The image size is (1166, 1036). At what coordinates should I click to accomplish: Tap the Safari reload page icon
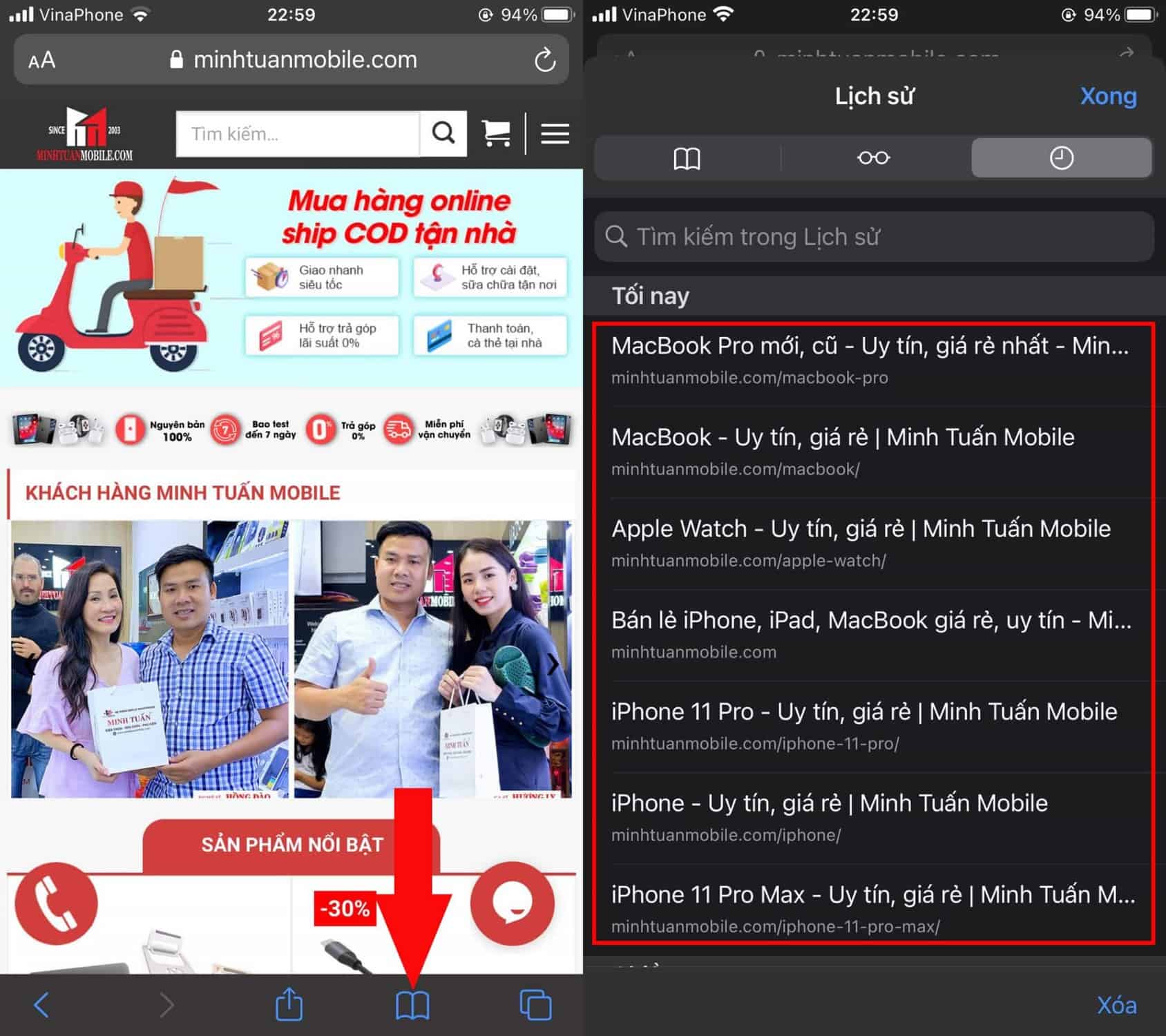coord(544,60)
